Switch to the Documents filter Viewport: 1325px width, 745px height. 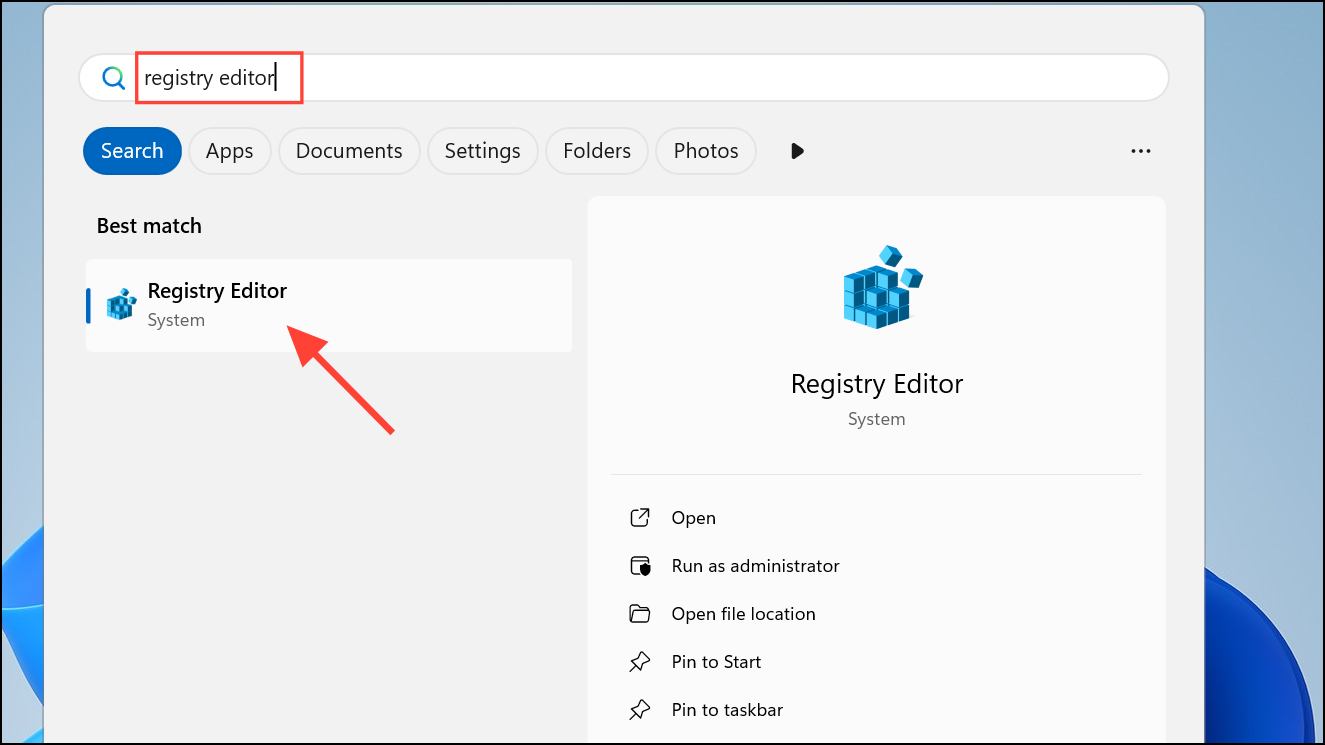coord(349,151)
